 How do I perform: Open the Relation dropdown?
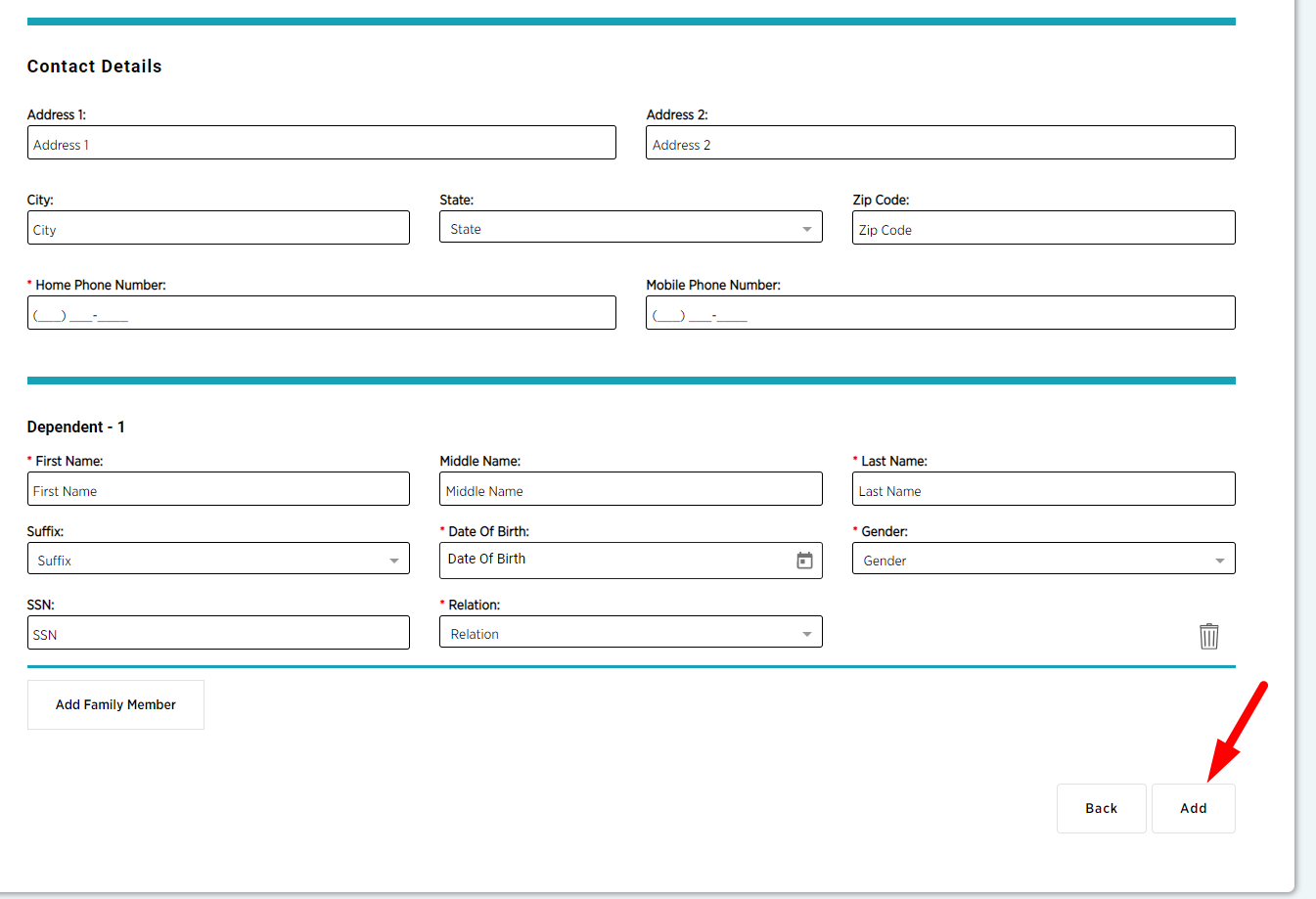630,633
